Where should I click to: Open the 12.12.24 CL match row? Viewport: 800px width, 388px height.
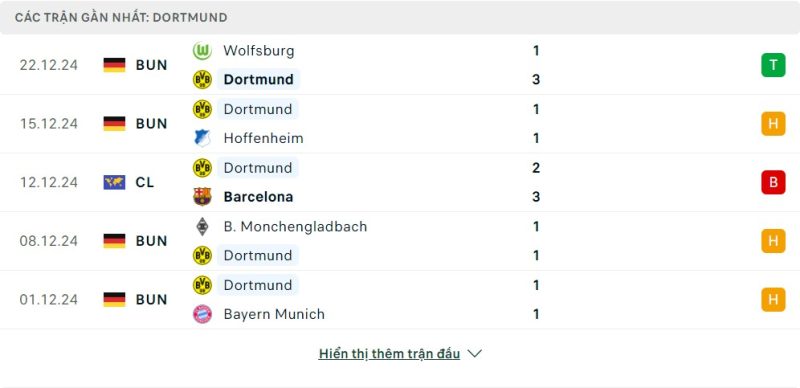pos(400,182)
